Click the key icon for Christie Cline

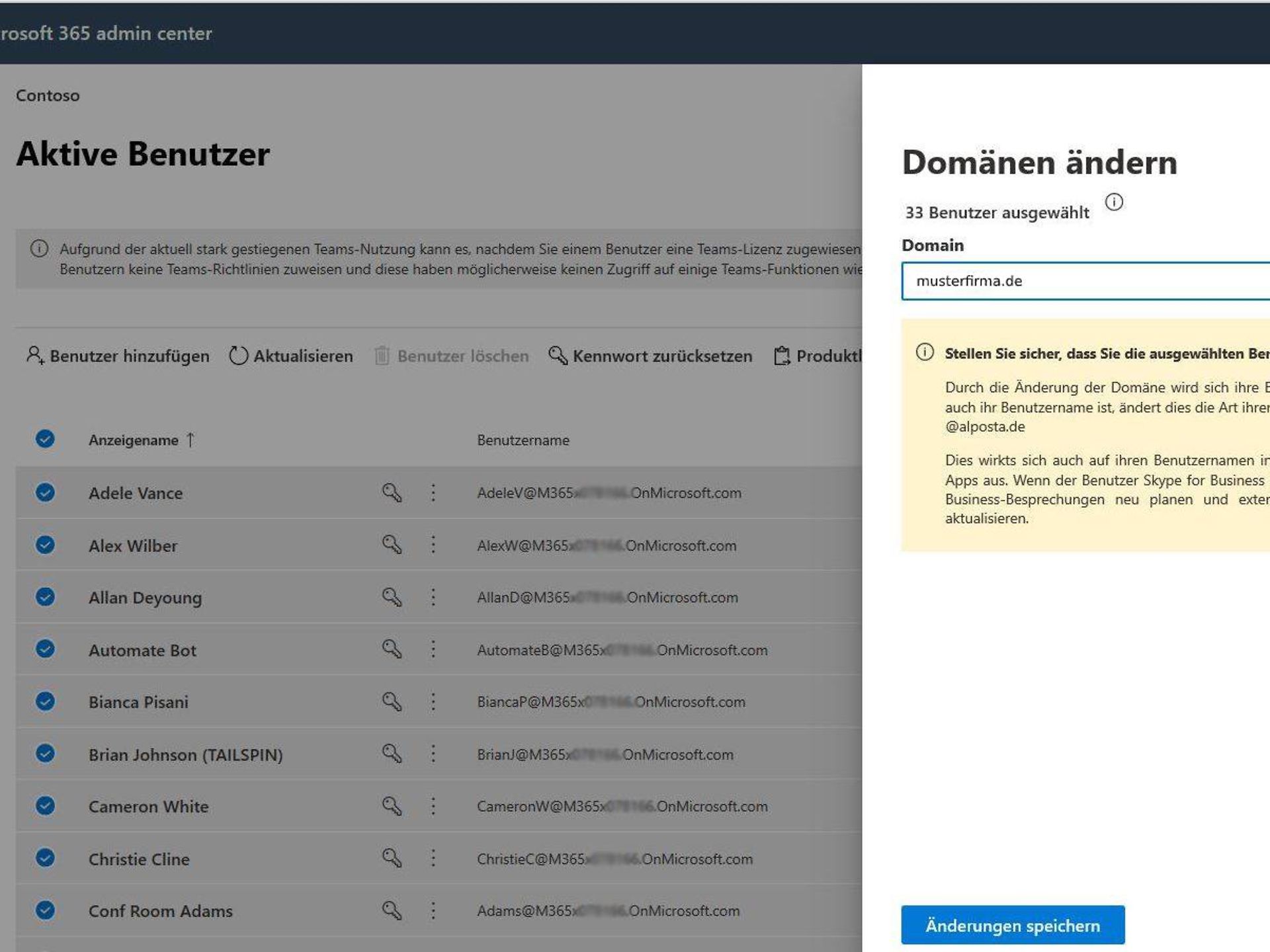click(x=391, y=859)
